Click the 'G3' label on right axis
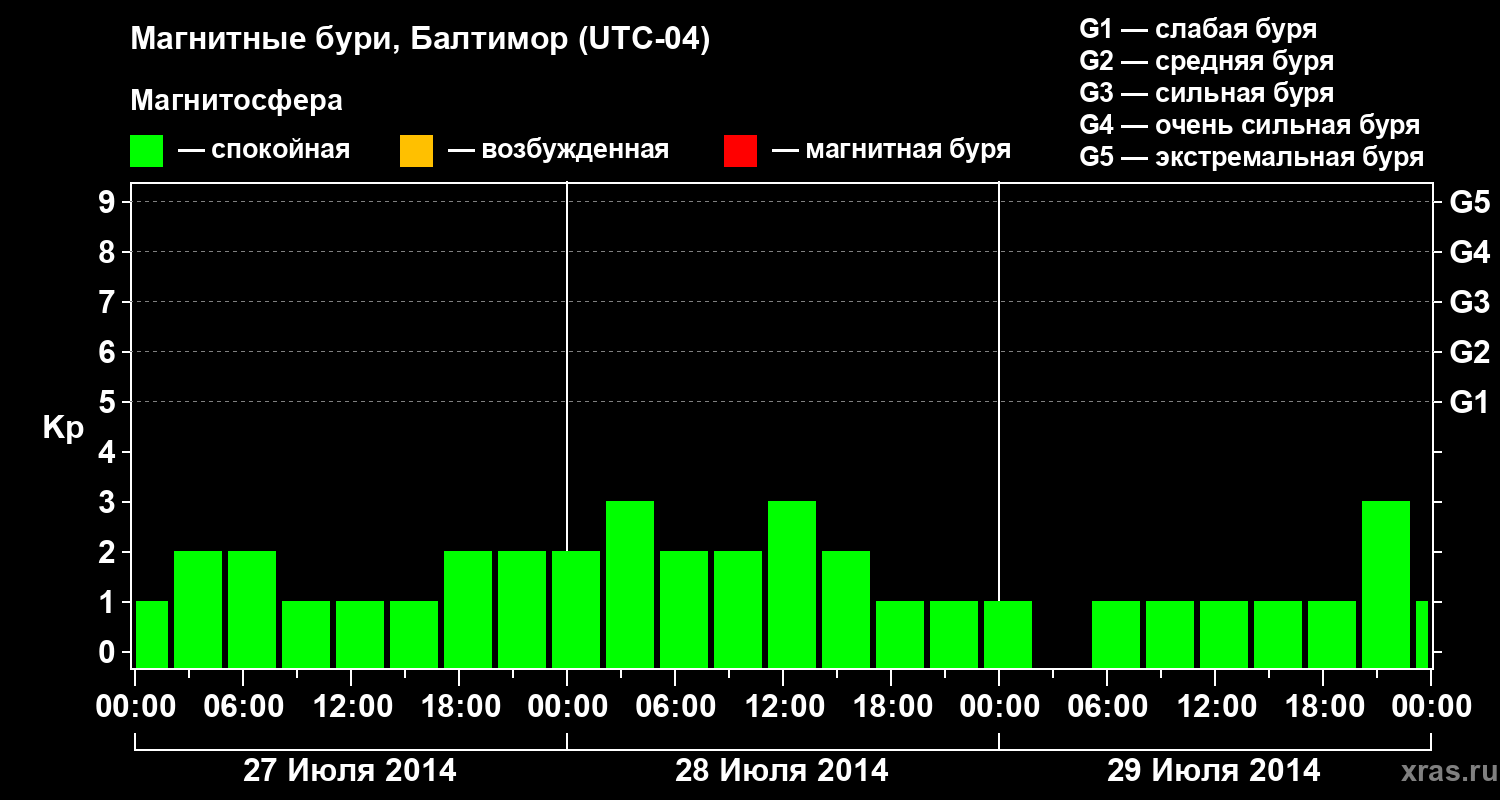The width and height of the screenshot is (1500, 800). [1469, 302]
